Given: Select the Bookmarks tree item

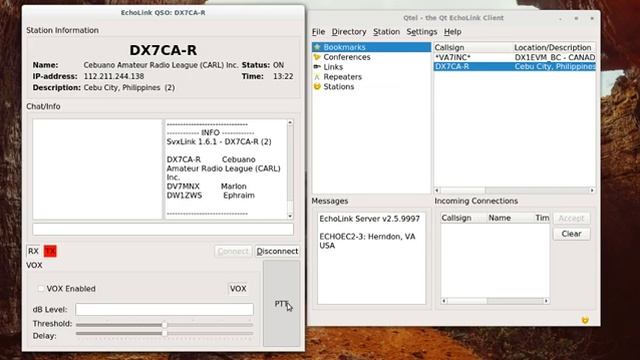Looking at the screenshot, I should tap(371, 47).
